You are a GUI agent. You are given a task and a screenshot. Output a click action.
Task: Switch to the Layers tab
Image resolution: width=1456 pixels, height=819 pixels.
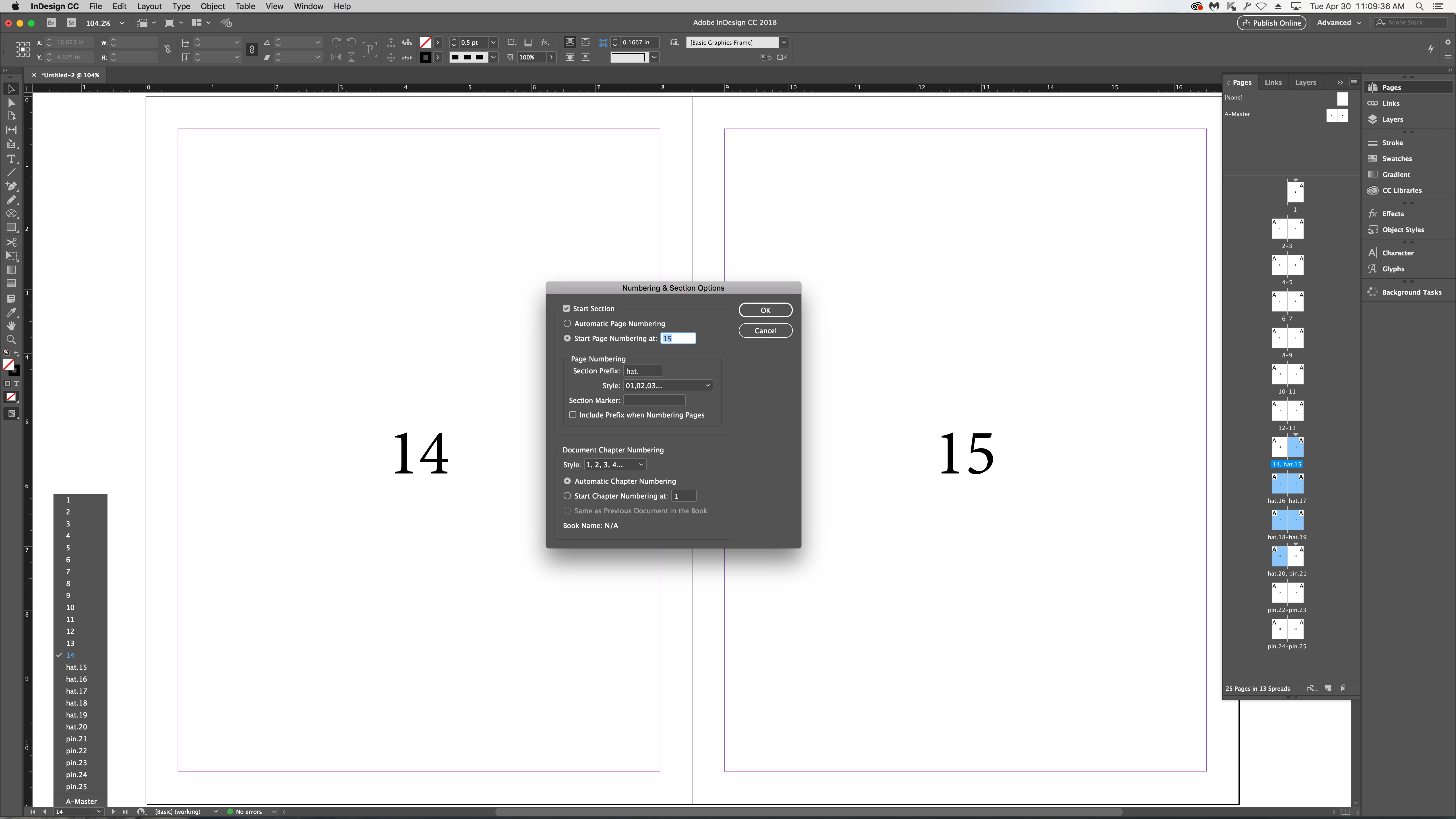[1305, 82]
